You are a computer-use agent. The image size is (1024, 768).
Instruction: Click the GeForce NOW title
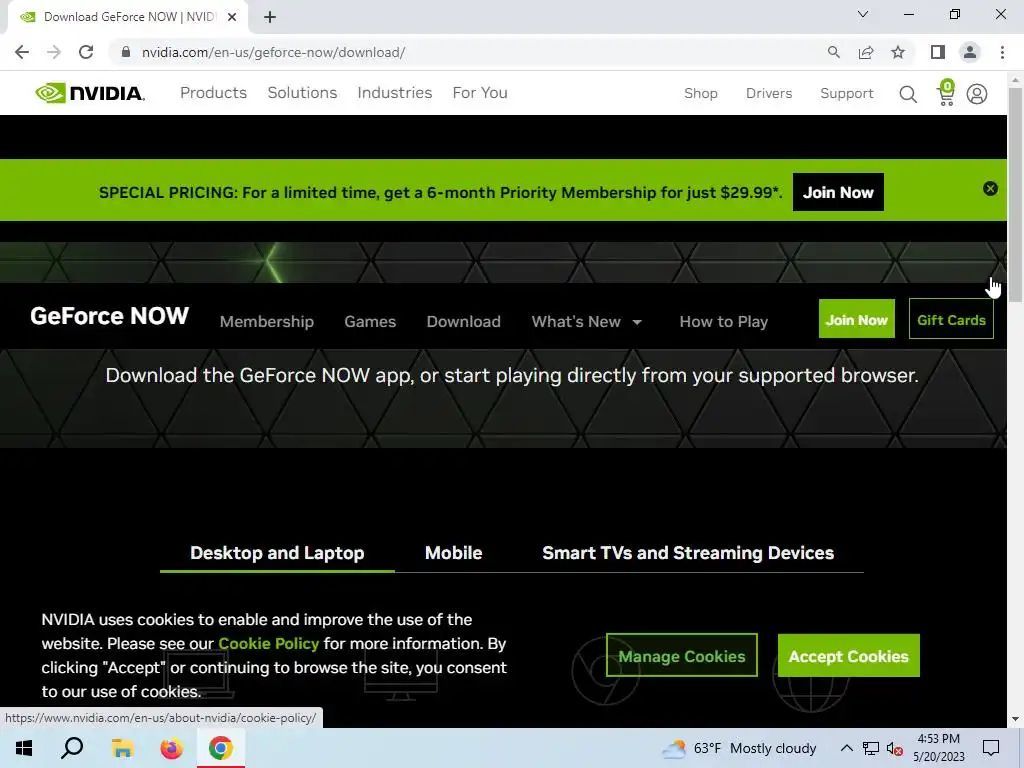point(110,316)
